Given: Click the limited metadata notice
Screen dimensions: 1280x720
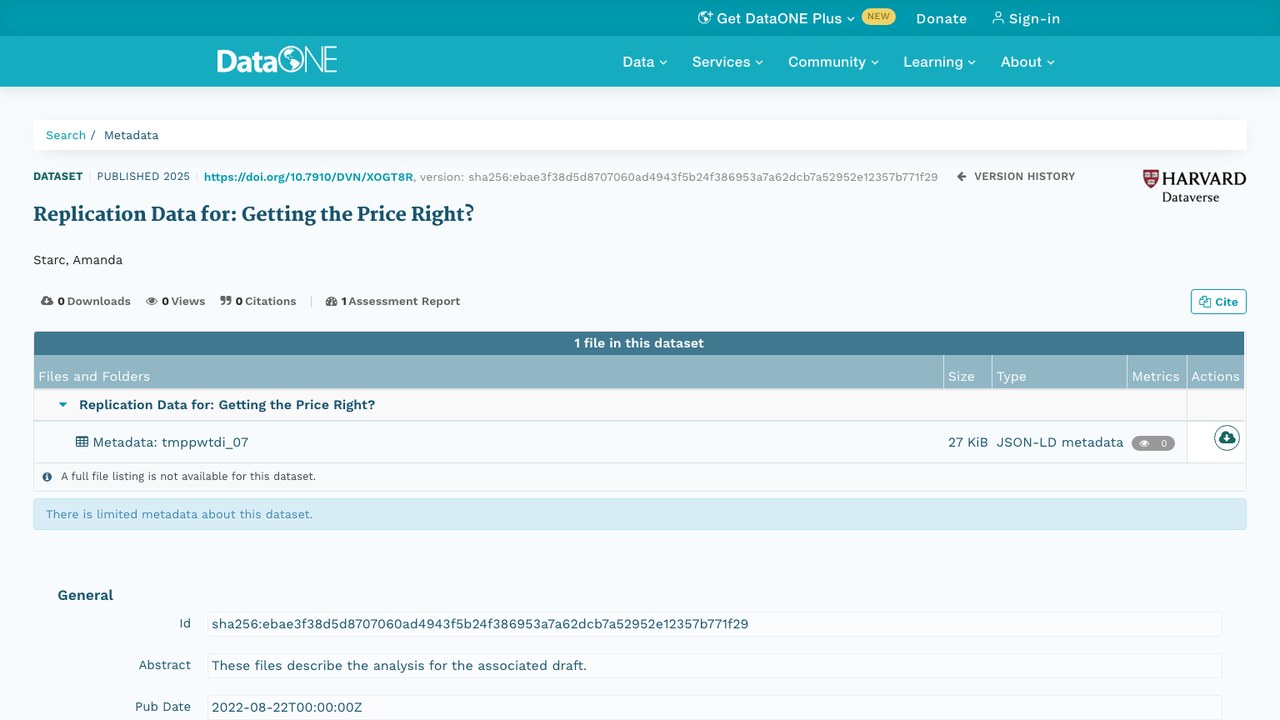Looking at the screenshot, I should (640, 514).
